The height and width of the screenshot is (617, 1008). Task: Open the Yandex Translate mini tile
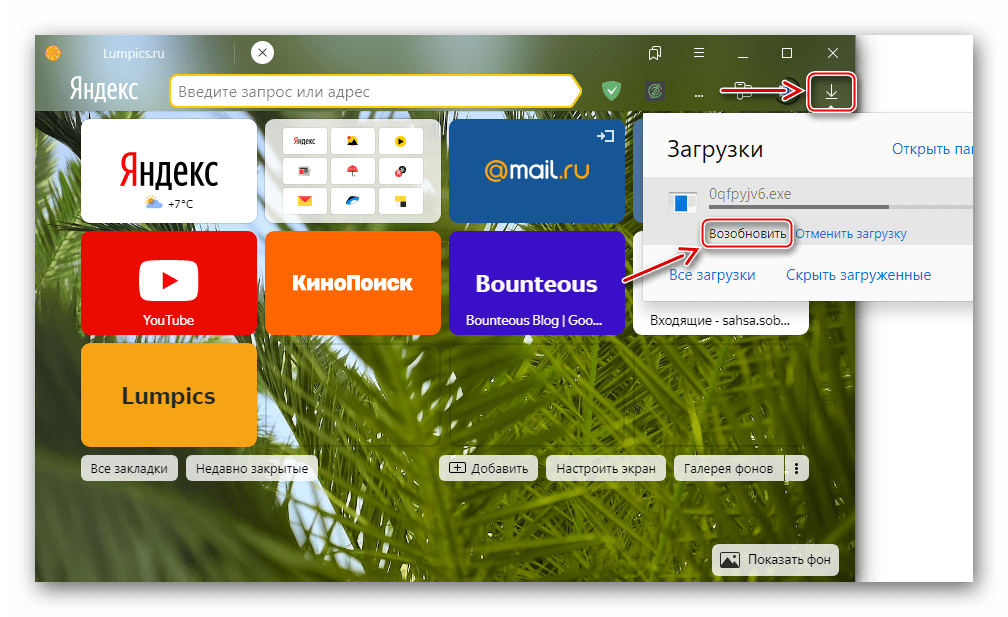(x=400, y=171)
